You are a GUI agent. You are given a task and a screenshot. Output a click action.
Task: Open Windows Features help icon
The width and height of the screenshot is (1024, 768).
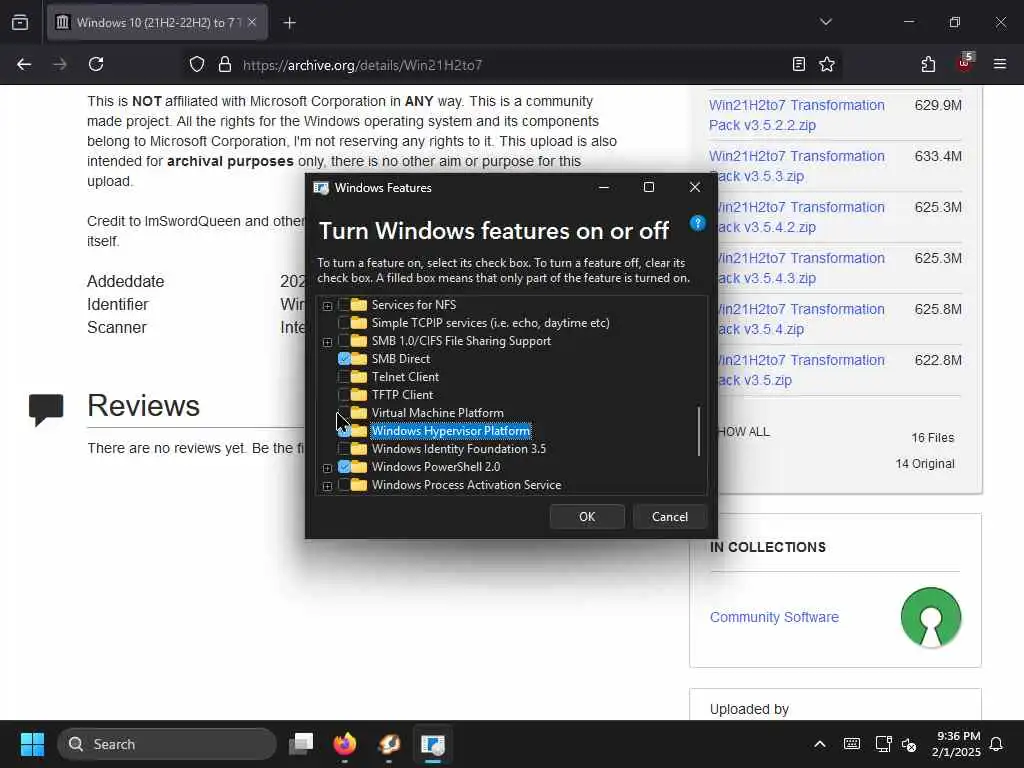coord(697,223)
